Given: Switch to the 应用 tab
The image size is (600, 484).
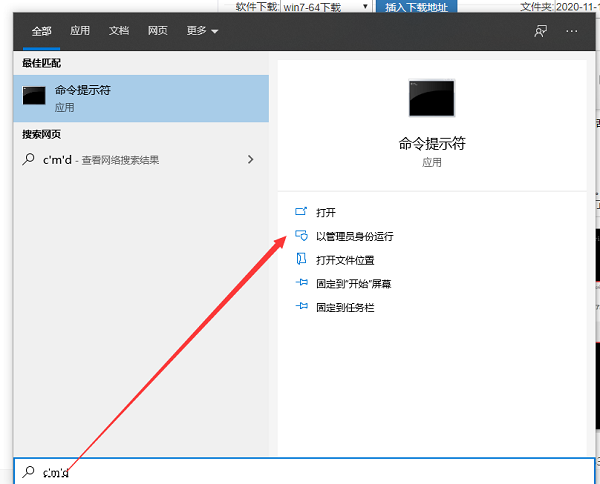Looking at the screenshot, I should pyautogui.click(x=80, y=31).
